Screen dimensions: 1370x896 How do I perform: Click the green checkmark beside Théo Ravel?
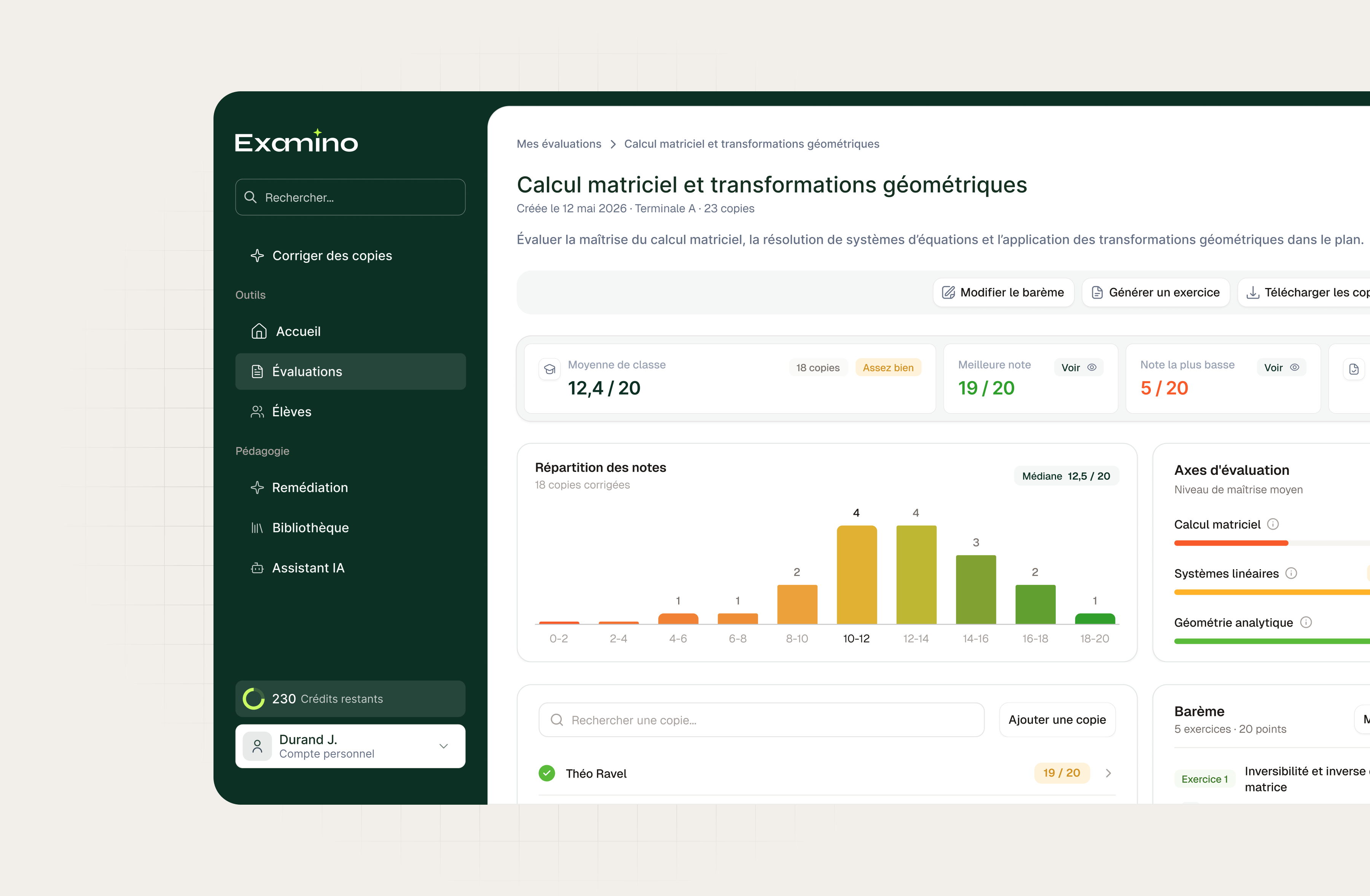pyautogui.click(x=547, y=773)
